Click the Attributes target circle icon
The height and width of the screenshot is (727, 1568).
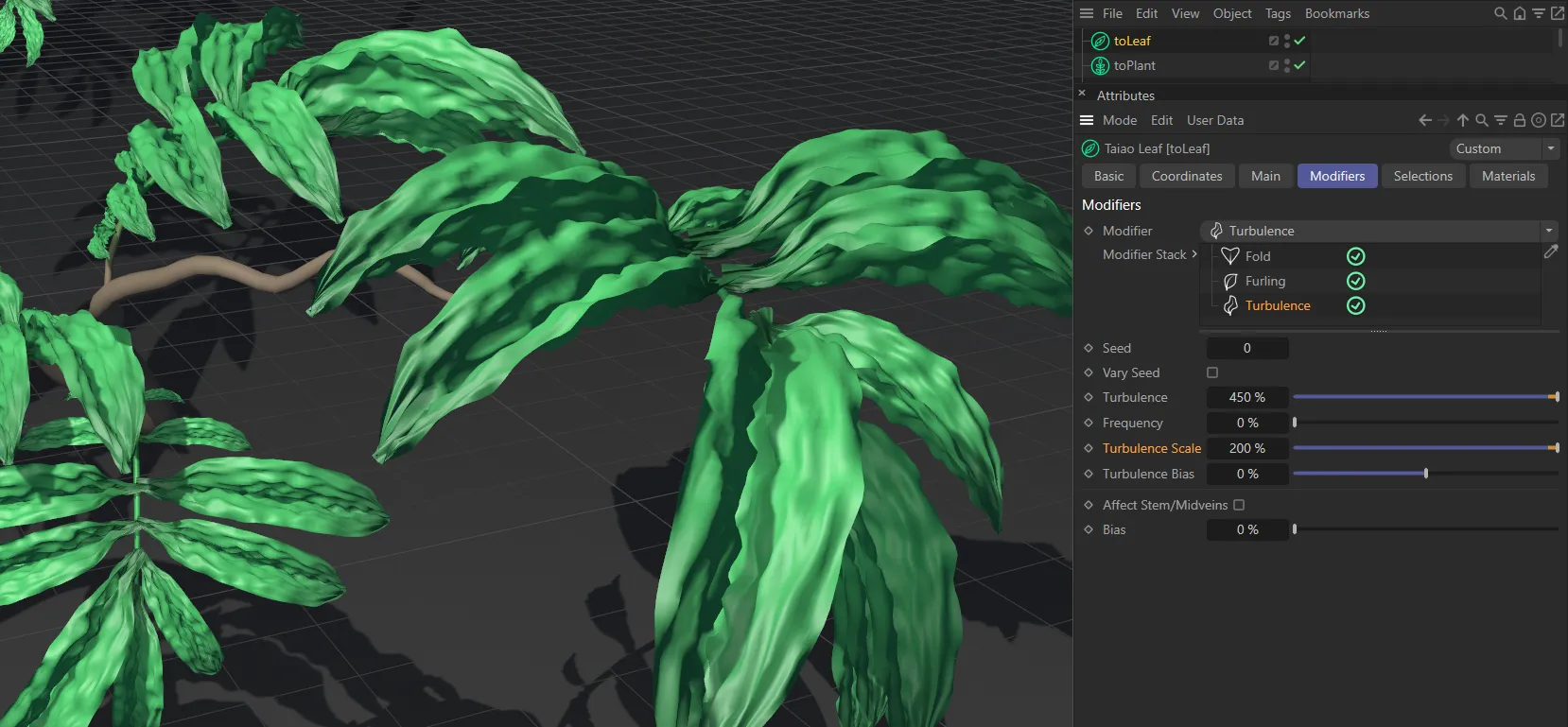point(1539,120)
